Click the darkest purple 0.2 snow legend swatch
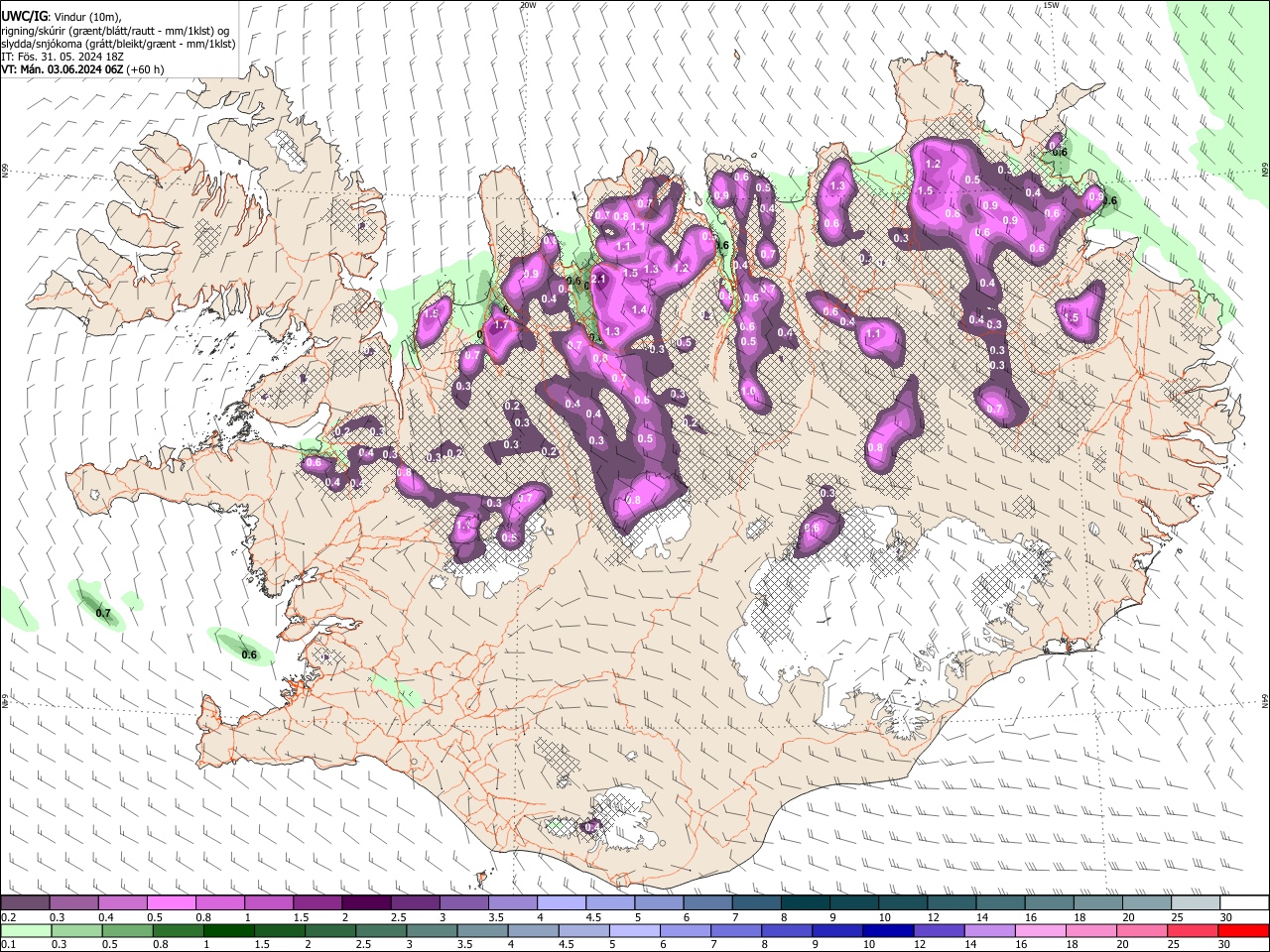 click(25, 903)
